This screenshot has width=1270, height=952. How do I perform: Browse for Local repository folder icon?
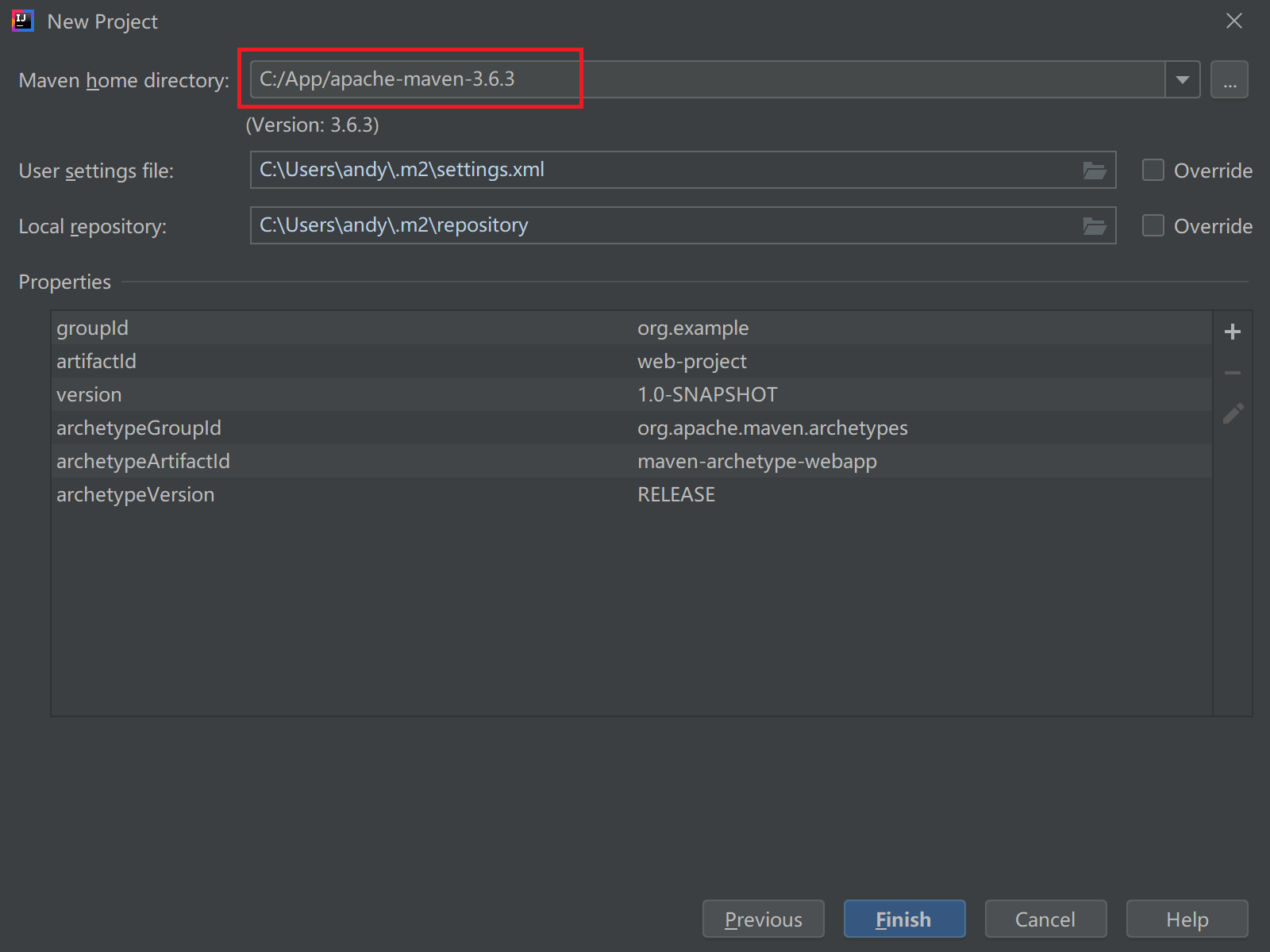pyautogui.click(x=1095, y=225)
